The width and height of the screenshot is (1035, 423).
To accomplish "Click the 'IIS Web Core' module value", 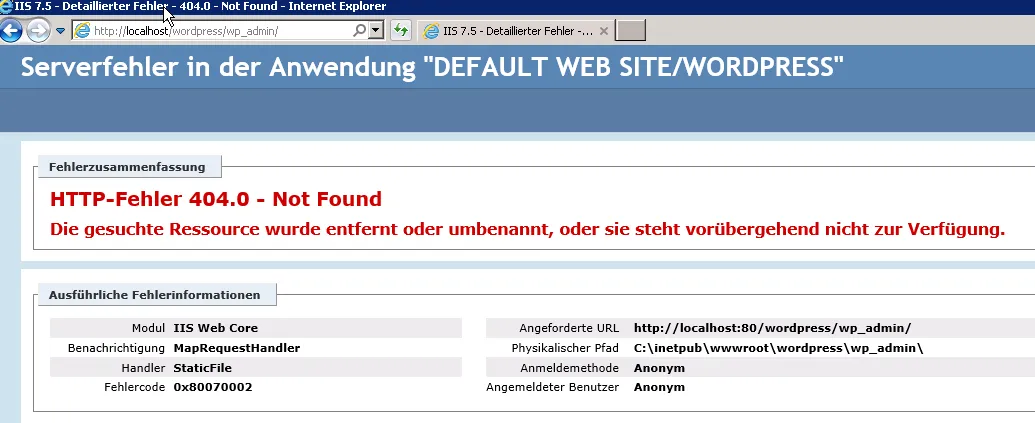I will 216,328.
